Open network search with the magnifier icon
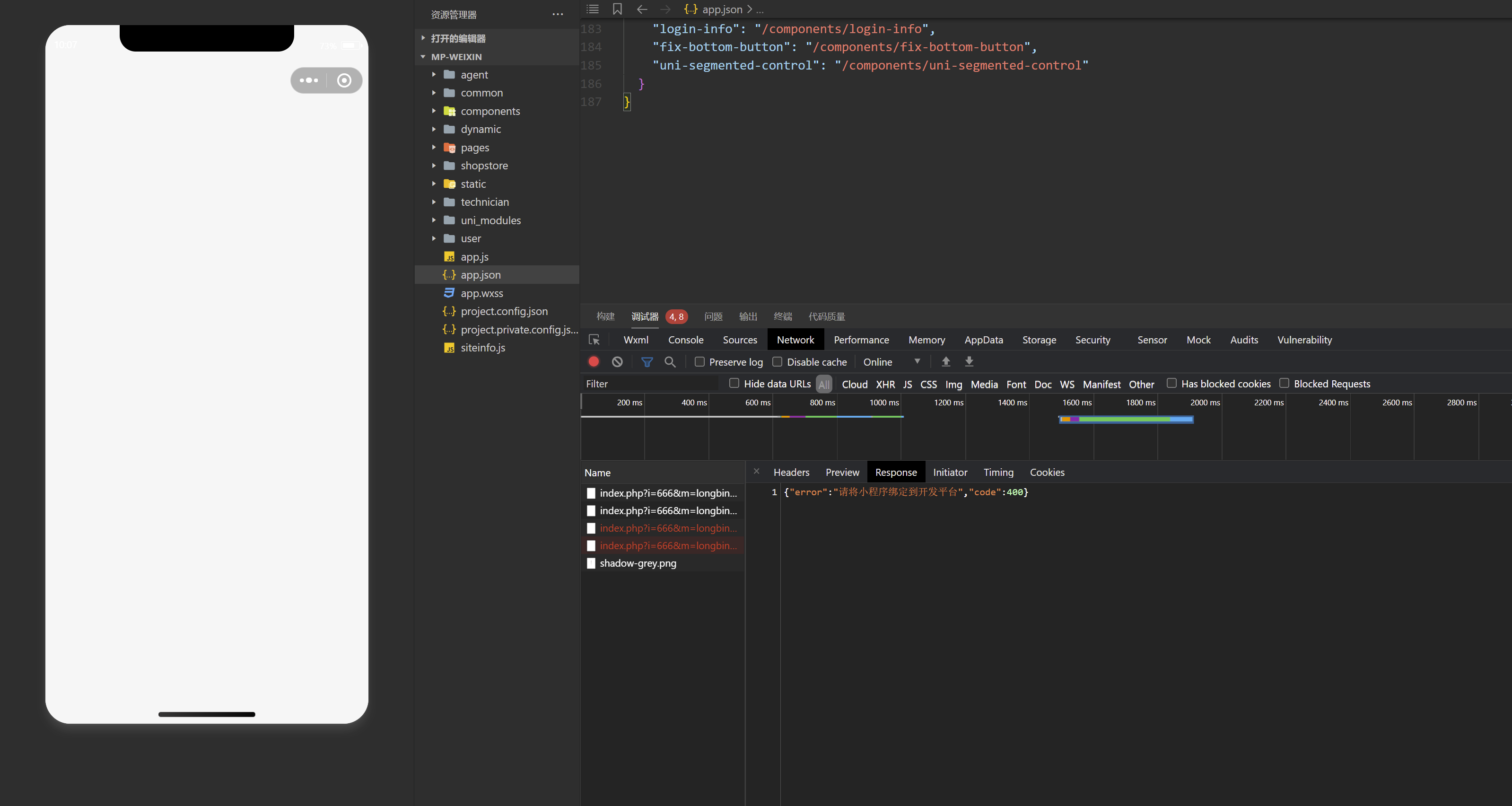1512x806 pixels. pos(670,362)
